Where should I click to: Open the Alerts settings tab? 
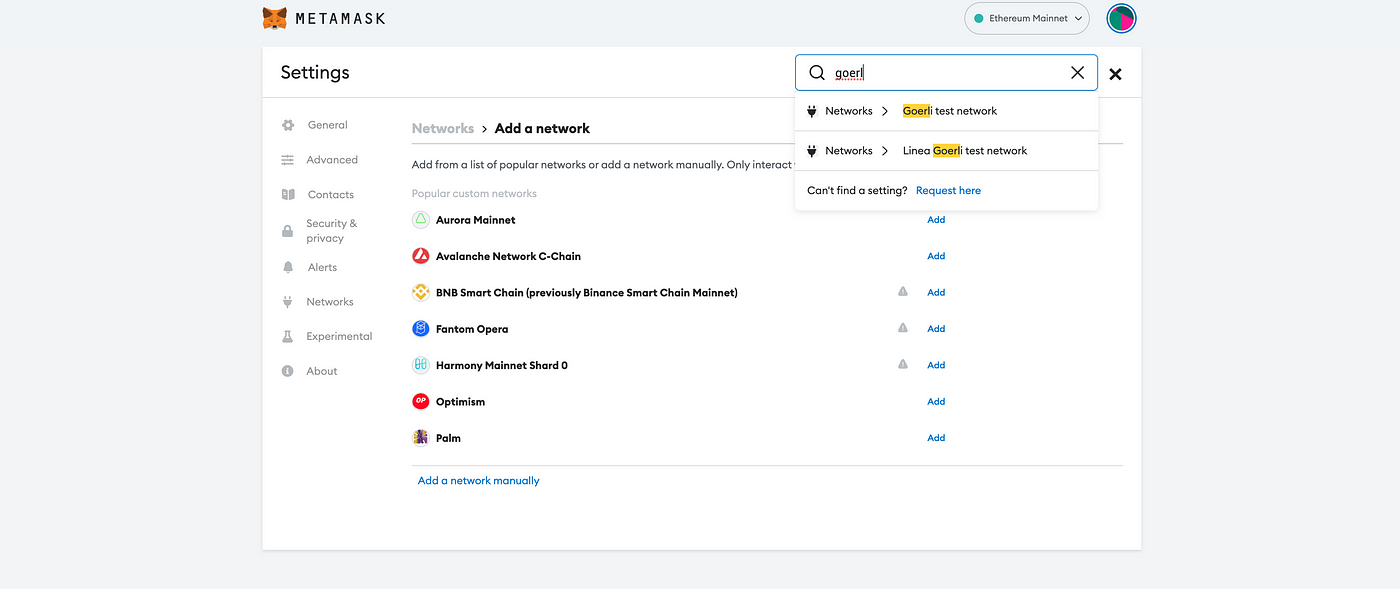point(322,267)
